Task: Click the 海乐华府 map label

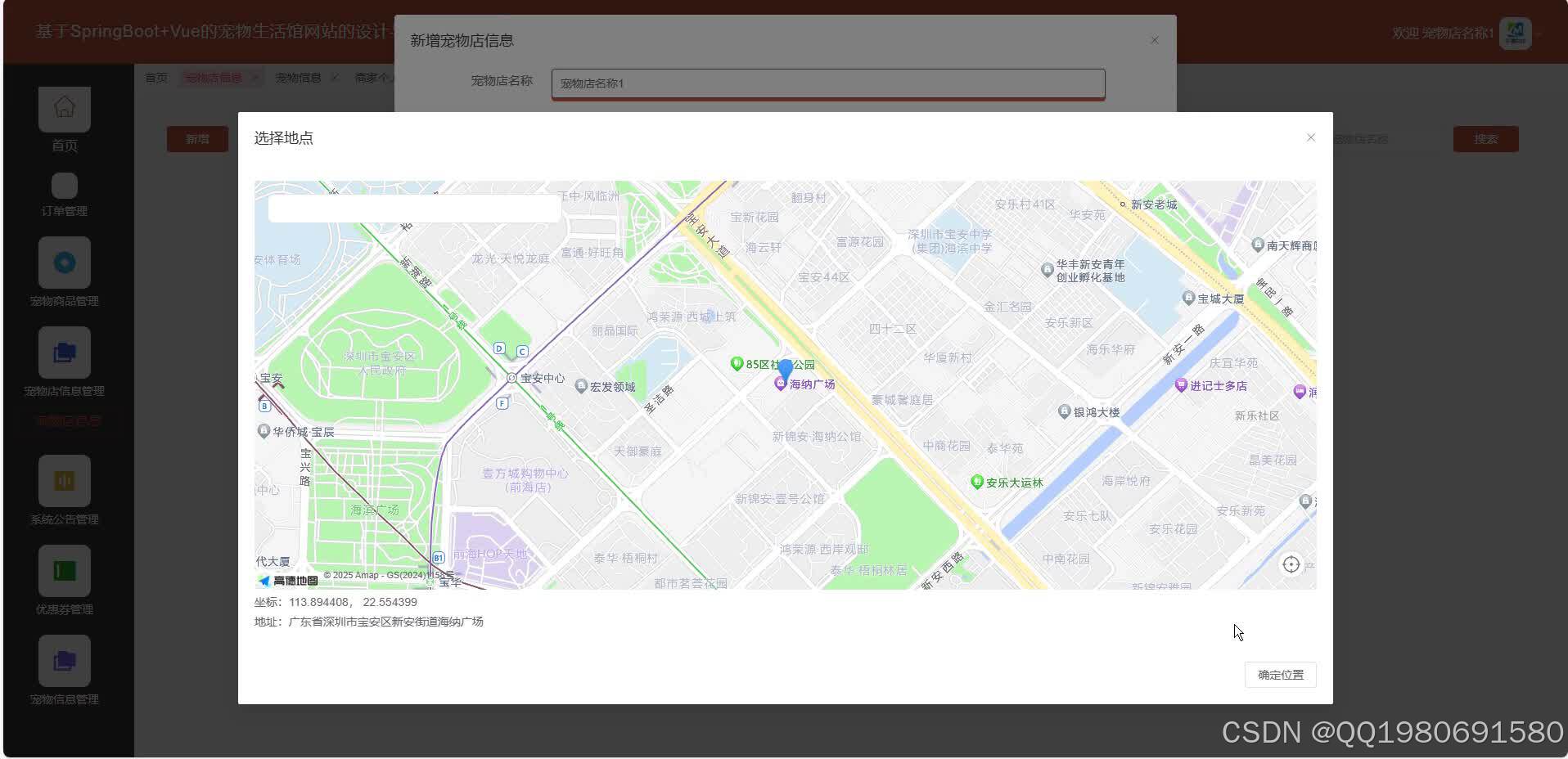Action: coord(1111,349)
